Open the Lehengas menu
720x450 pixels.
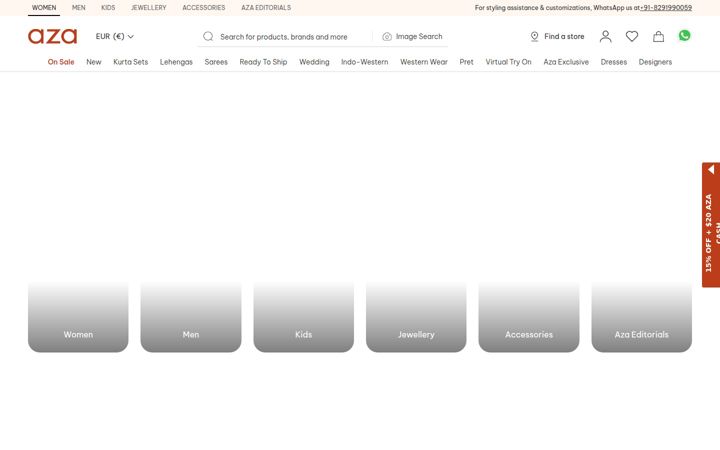[x=176, y=62]
